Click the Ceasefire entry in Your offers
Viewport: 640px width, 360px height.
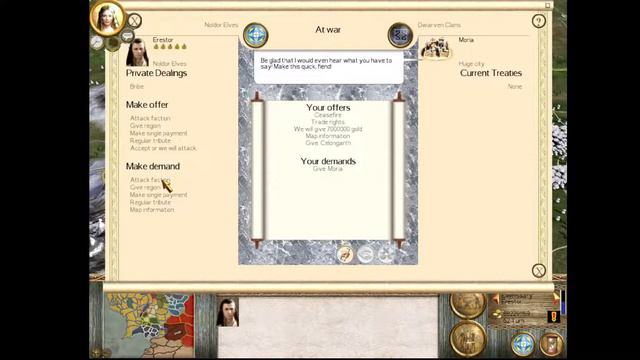[328, 115]
